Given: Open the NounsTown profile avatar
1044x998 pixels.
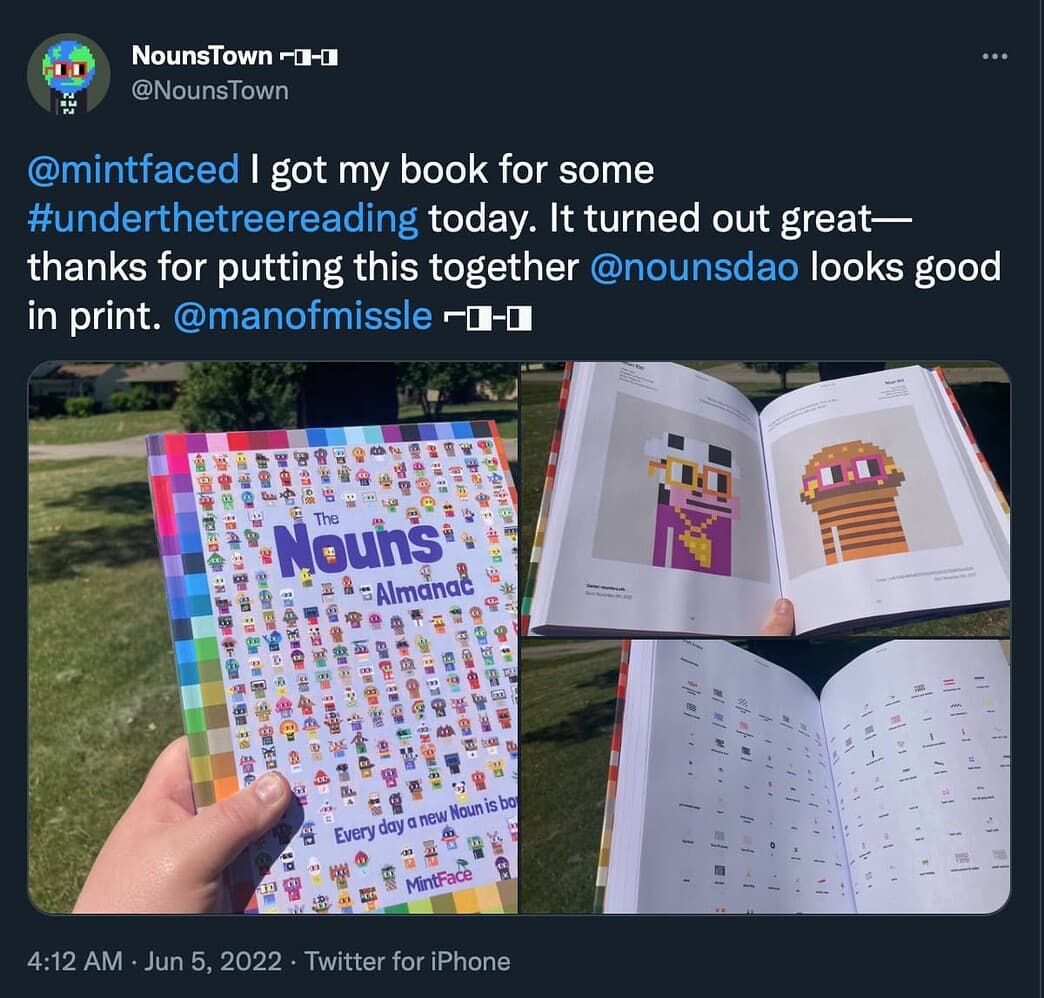Looking at the screenshot, I should click(69, 73).
